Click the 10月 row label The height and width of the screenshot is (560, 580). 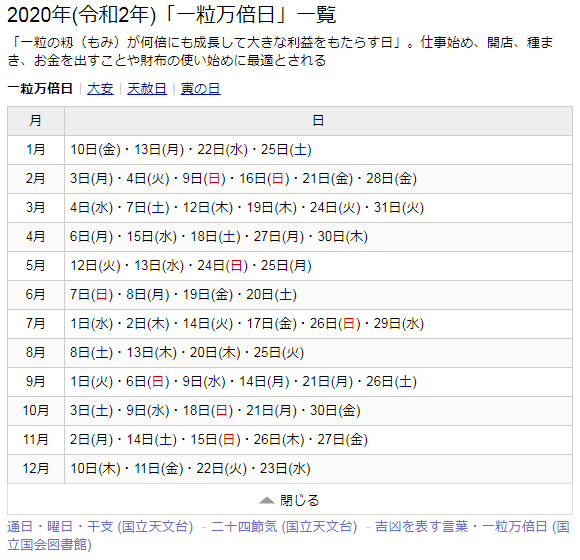[x=36, y=411]
